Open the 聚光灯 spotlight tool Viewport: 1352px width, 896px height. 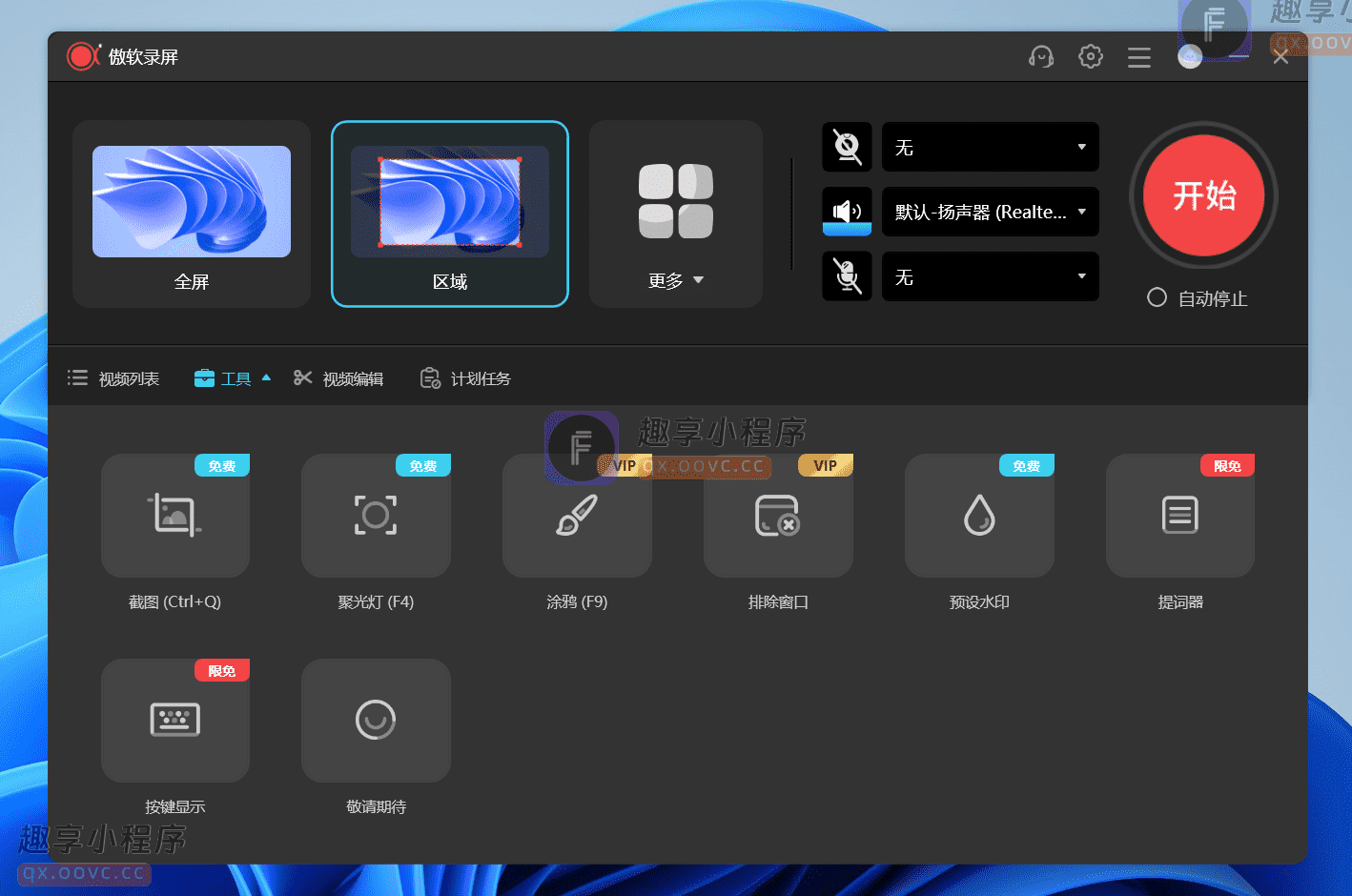376,516
